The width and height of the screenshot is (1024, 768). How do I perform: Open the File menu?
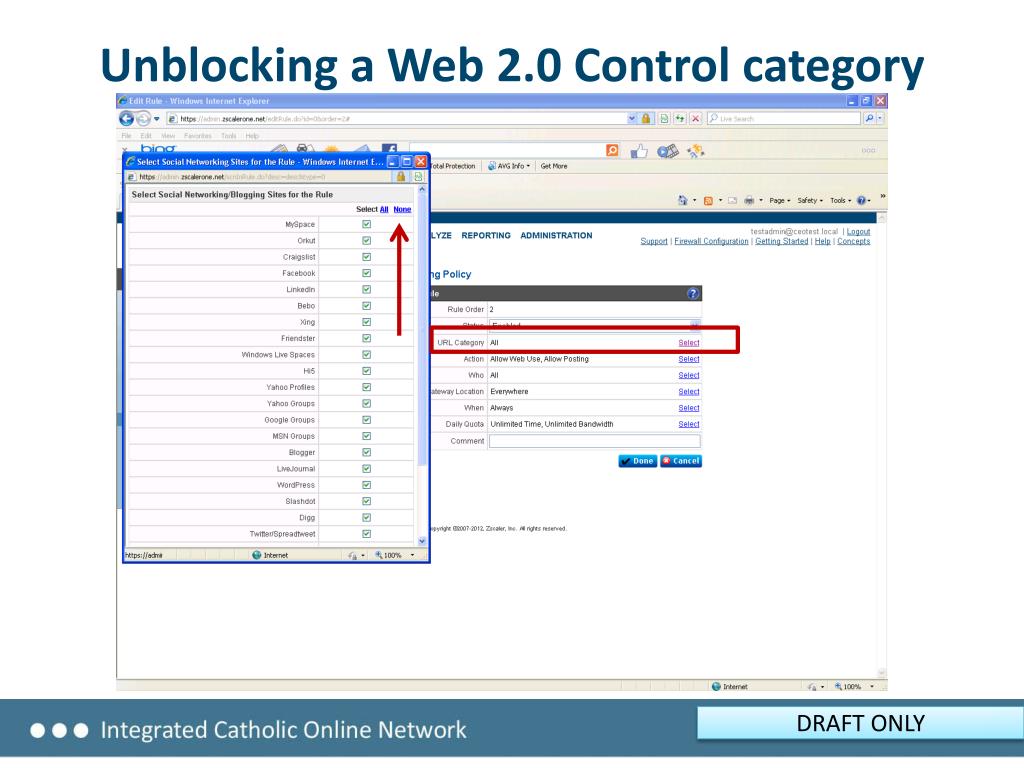(x=127, y=136)
